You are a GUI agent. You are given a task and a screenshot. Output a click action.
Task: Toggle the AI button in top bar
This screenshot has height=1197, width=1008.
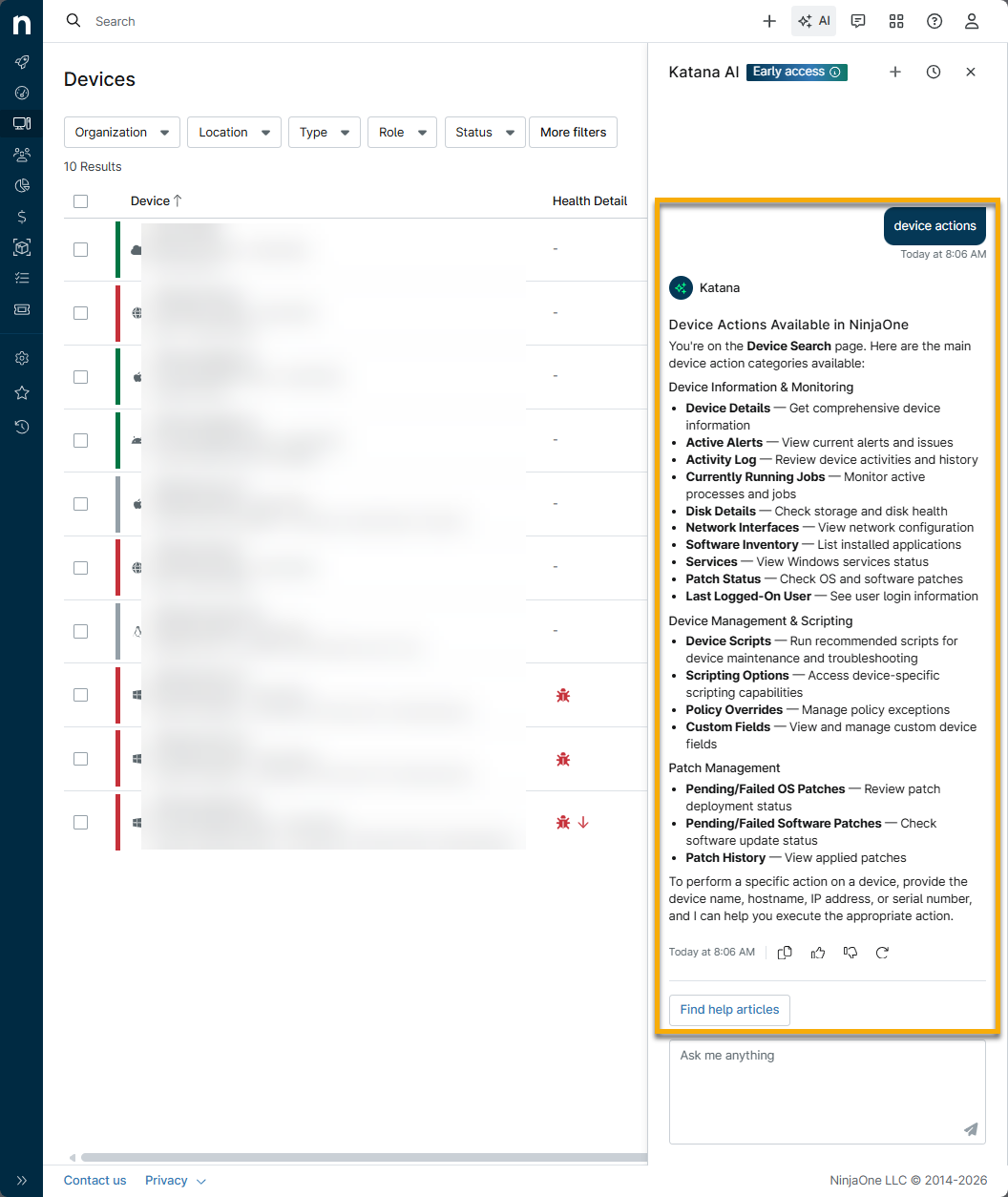click(x=813, y=21)
